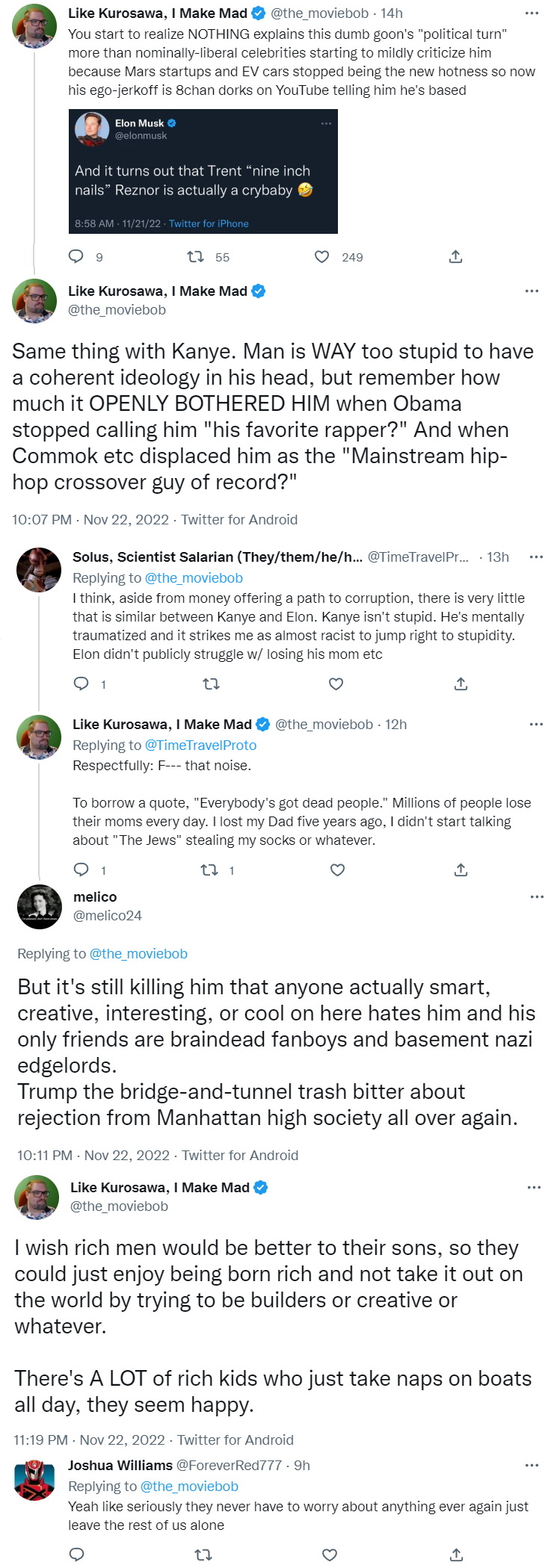Like the "Everybody's got dead people" reply

337,870
